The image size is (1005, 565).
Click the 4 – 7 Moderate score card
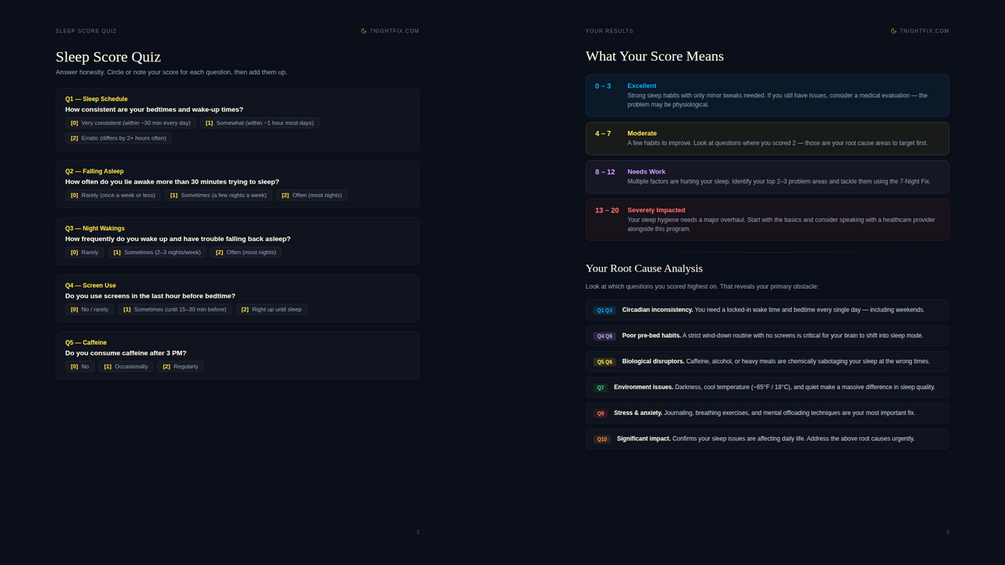pos(767,138)
